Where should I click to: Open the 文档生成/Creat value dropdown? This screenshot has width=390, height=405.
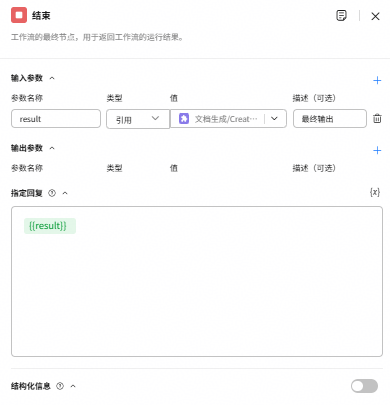(x=274, y=118)
